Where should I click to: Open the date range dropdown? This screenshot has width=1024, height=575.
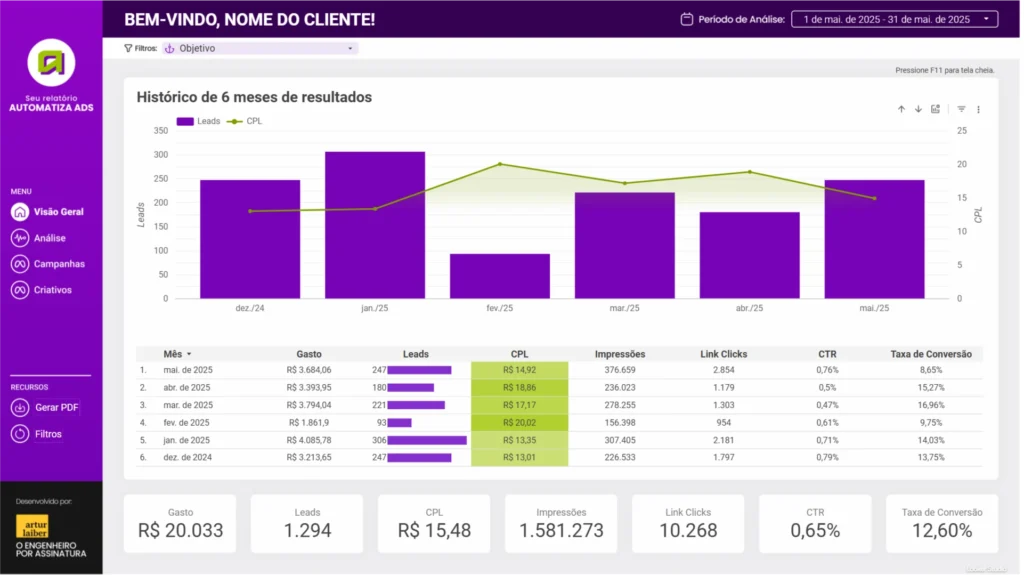[x=894, y=19]
